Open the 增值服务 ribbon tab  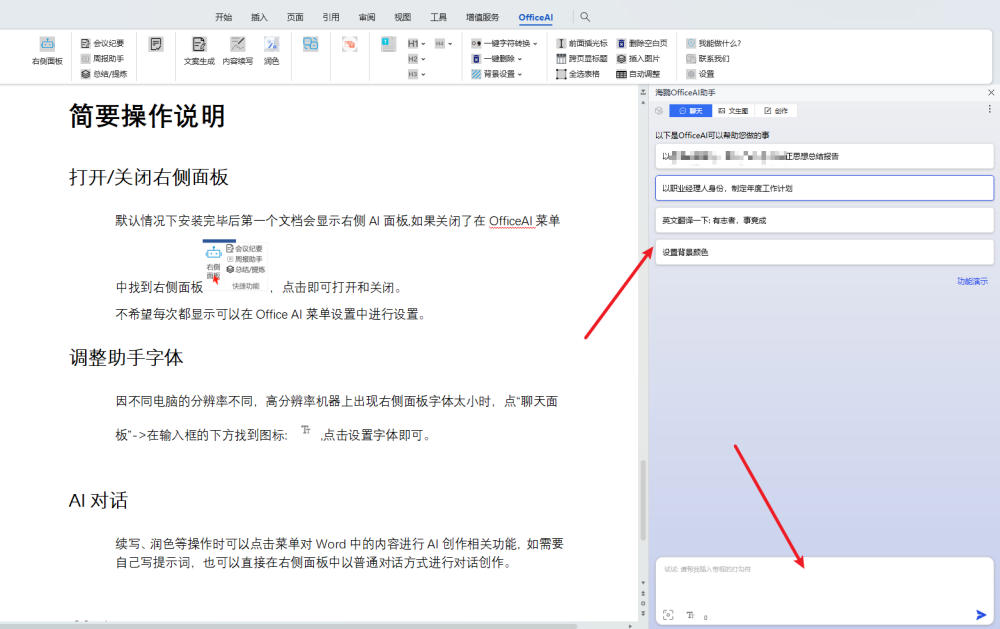(482, 17)
